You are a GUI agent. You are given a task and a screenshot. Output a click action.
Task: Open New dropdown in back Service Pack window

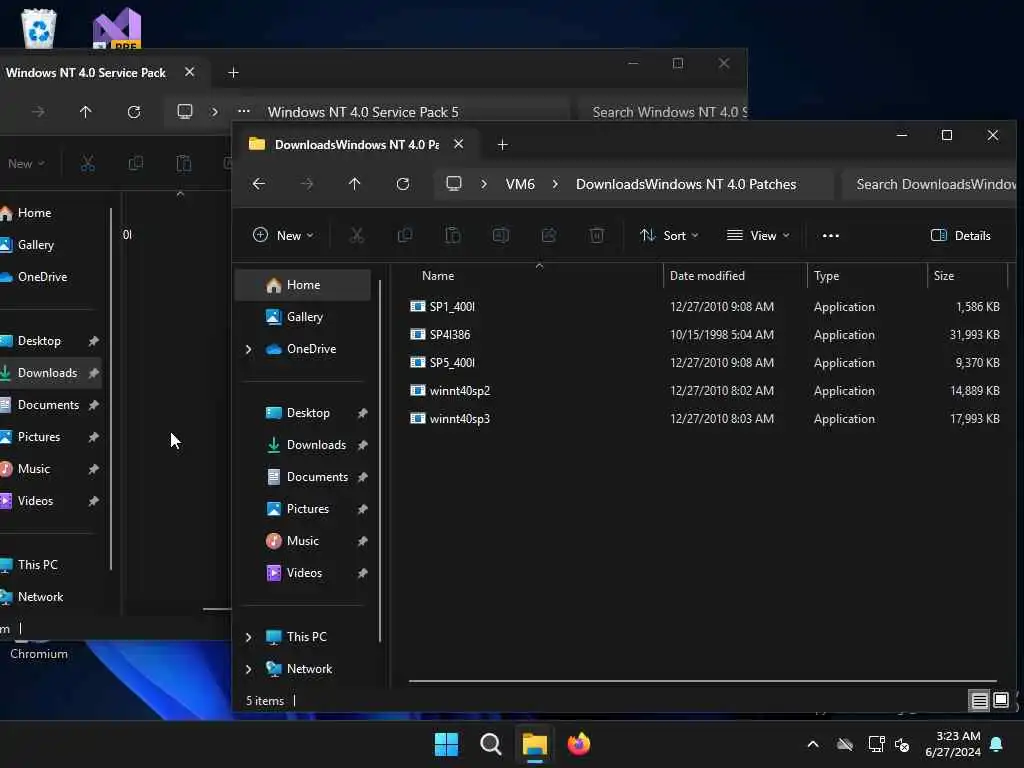pyautogui.click(x=26, y=163)
